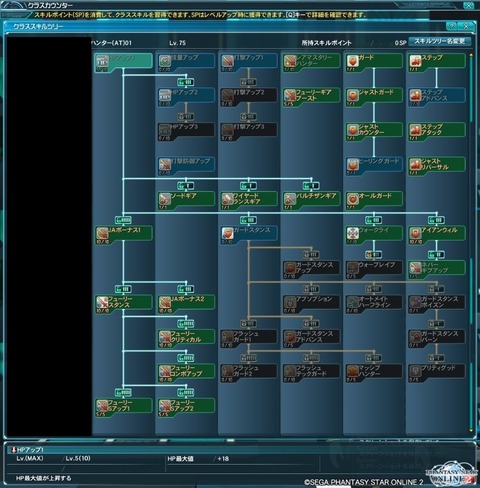The image size is (480, 488).
Task: Click the HPアップ3 skill icon
Action: (165, 131)
